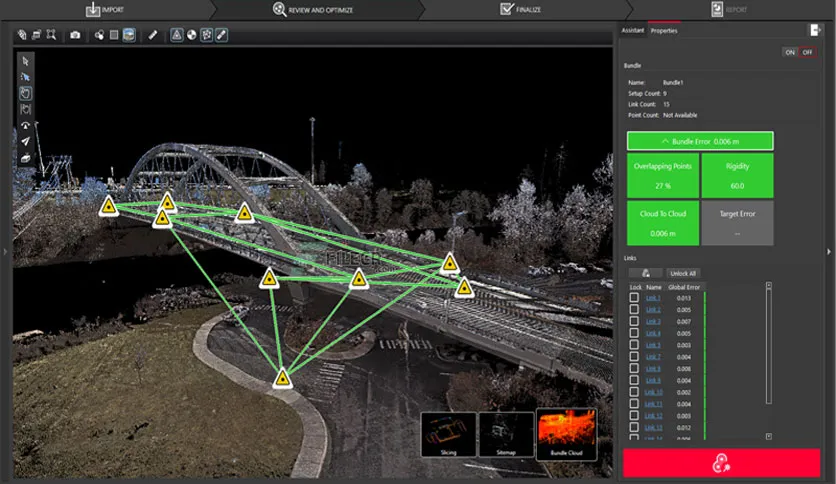Image resolution: width=836 pixels, height=484 pixels.
Task: Toggle the setup triangle markers icon
Action: point(176,35)
